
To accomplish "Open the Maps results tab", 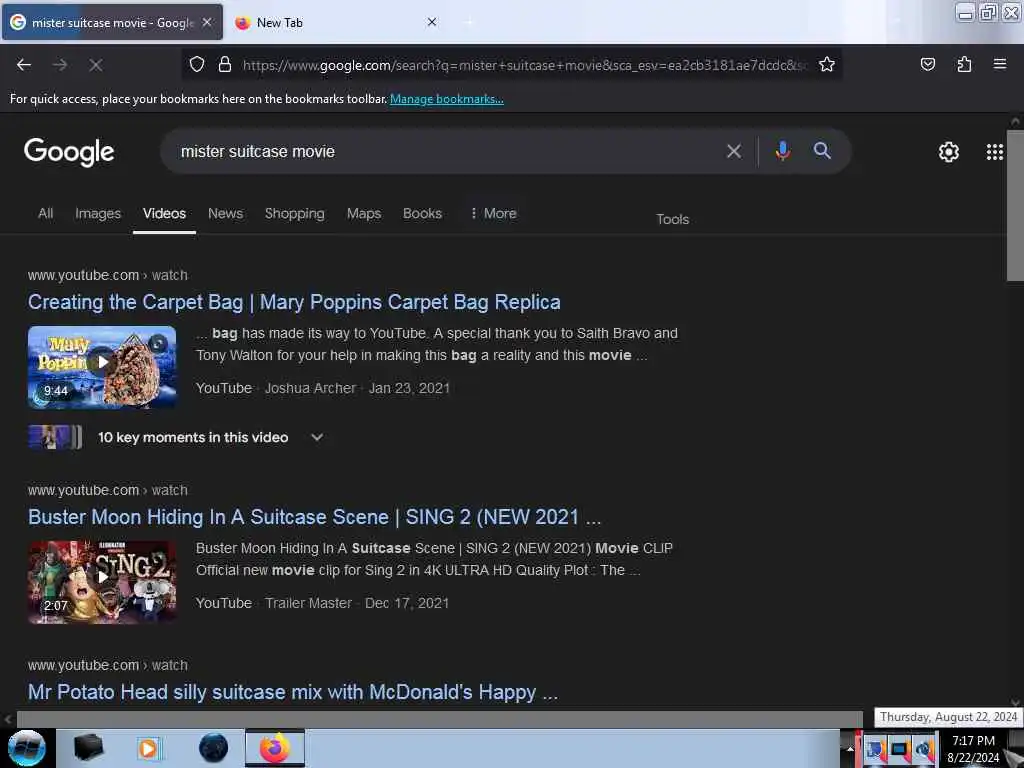I will click(364, 214).
